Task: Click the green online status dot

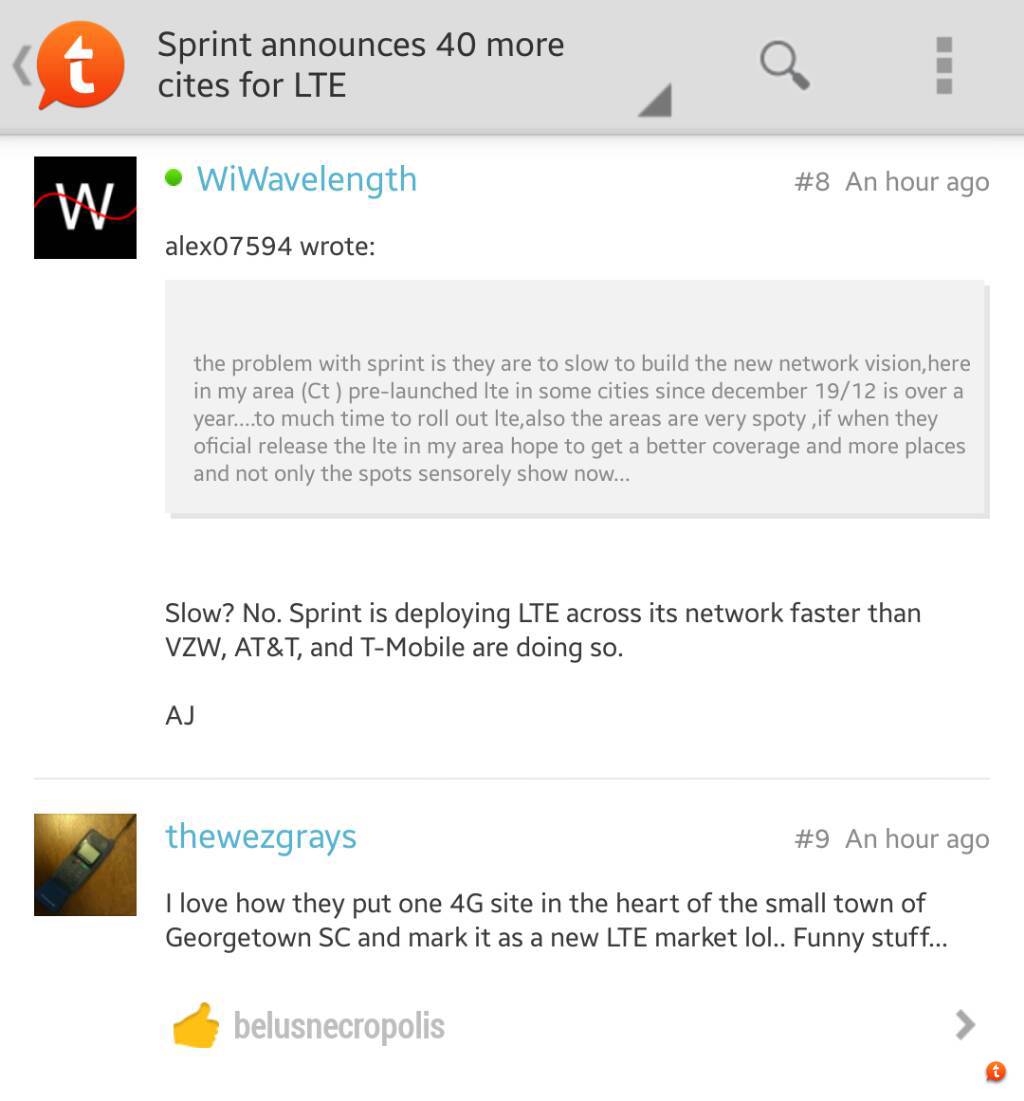Action: point(173,178)
